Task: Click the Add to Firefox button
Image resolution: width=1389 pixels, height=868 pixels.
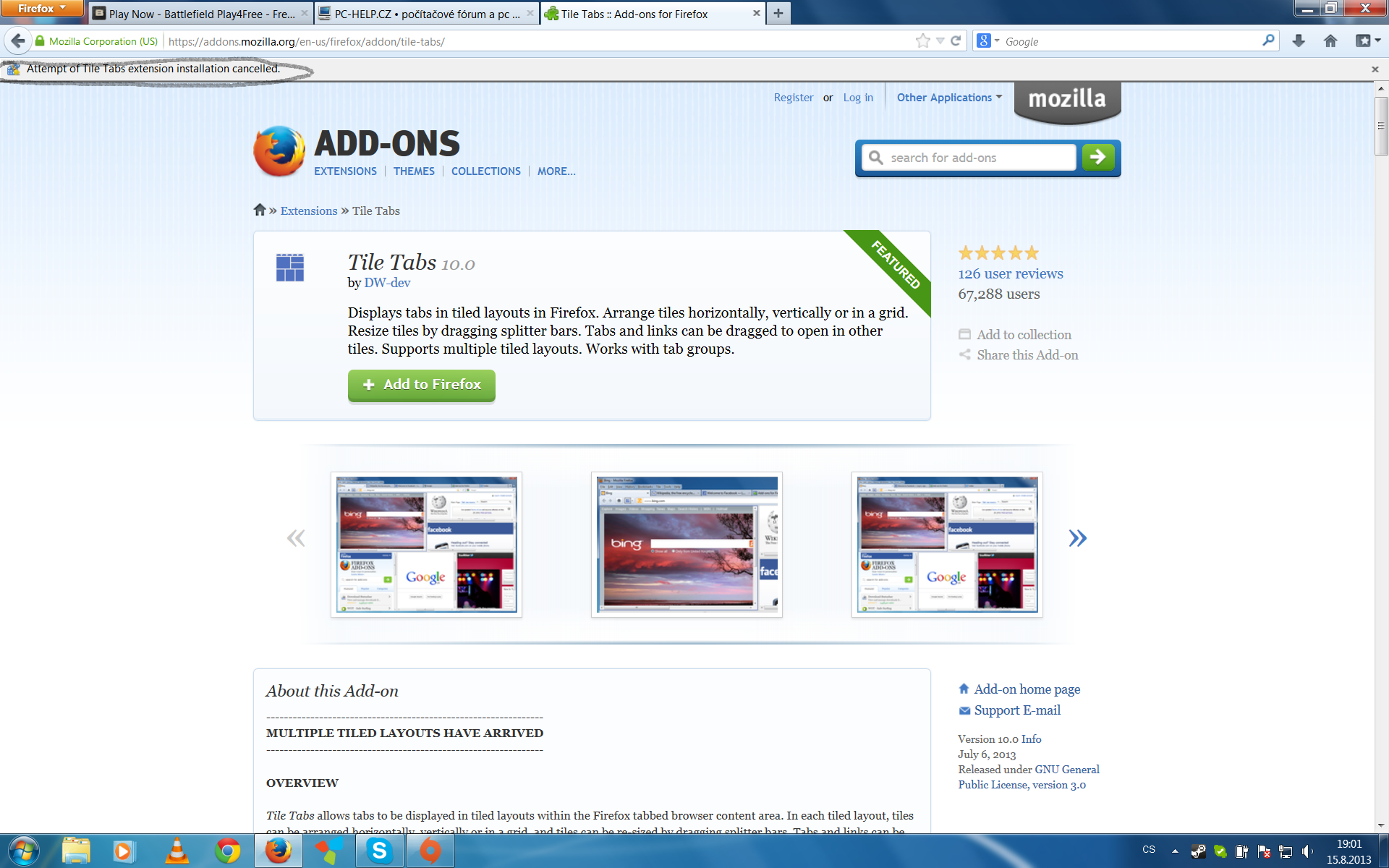Action: 421,385
